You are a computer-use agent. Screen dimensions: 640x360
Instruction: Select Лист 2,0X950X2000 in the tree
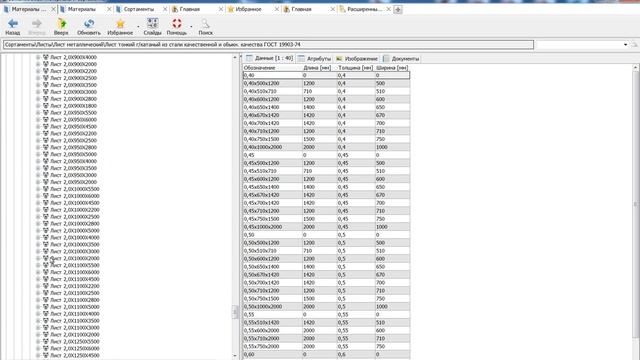tap(73, 182)
